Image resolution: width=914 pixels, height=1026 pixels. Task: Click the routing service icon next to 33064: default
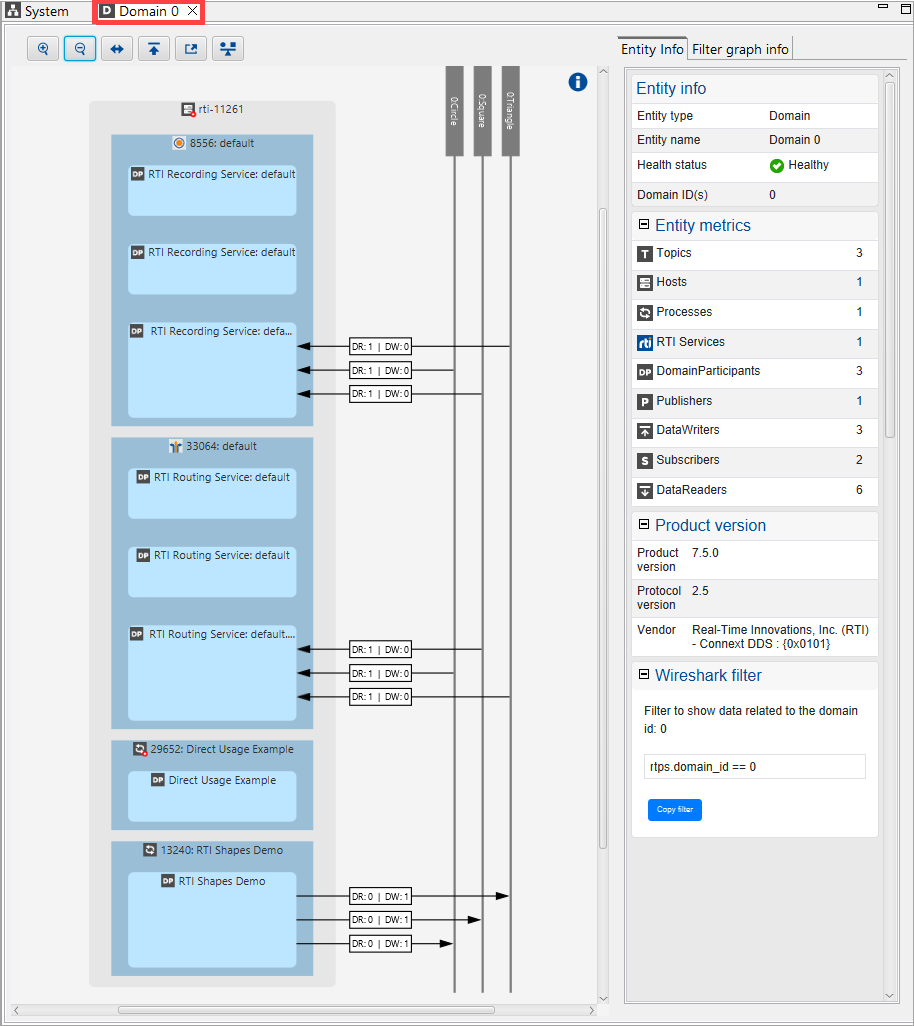[175, 446]
